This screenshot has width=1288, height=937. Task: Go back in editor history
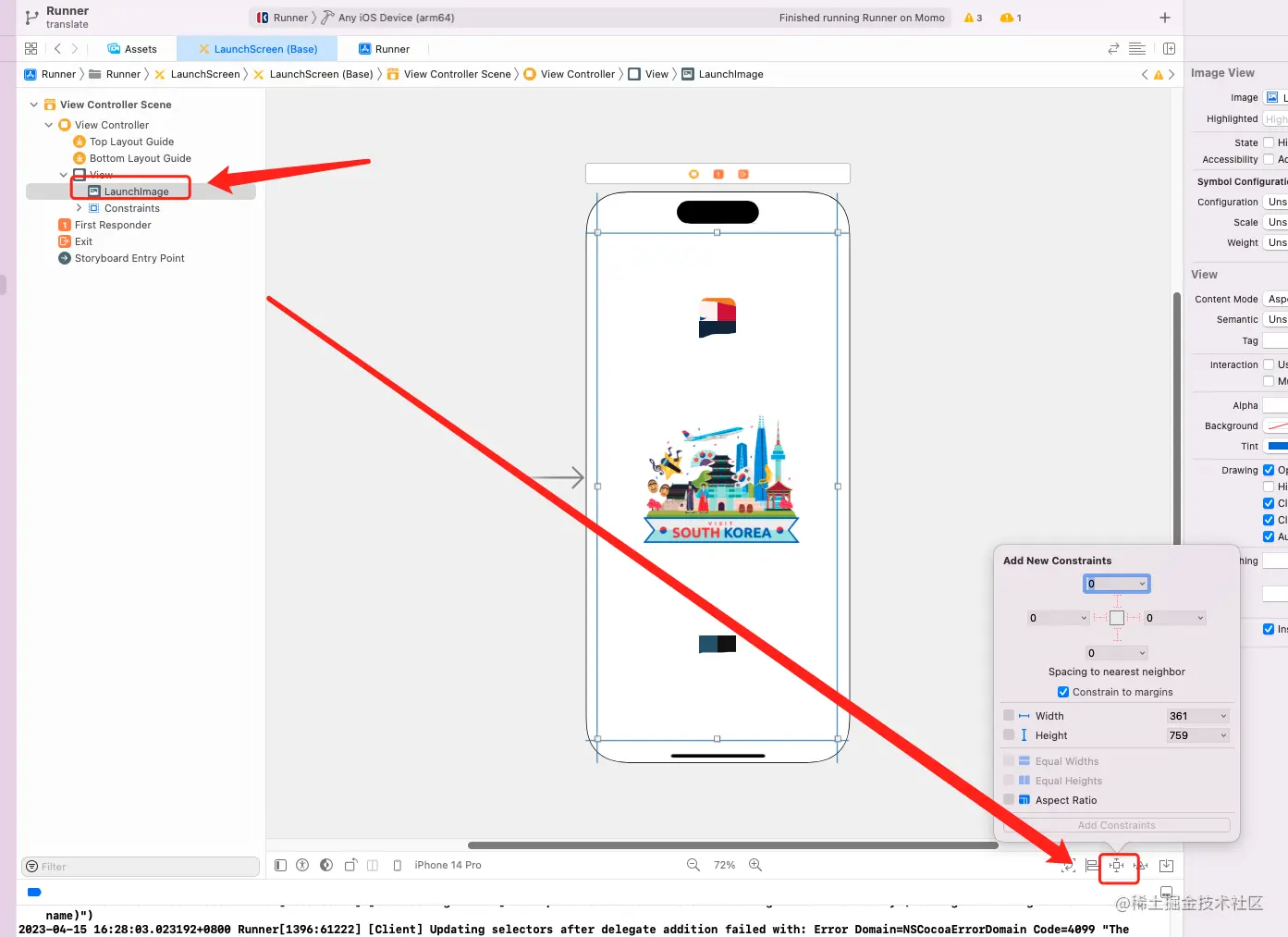click(57, 49)
